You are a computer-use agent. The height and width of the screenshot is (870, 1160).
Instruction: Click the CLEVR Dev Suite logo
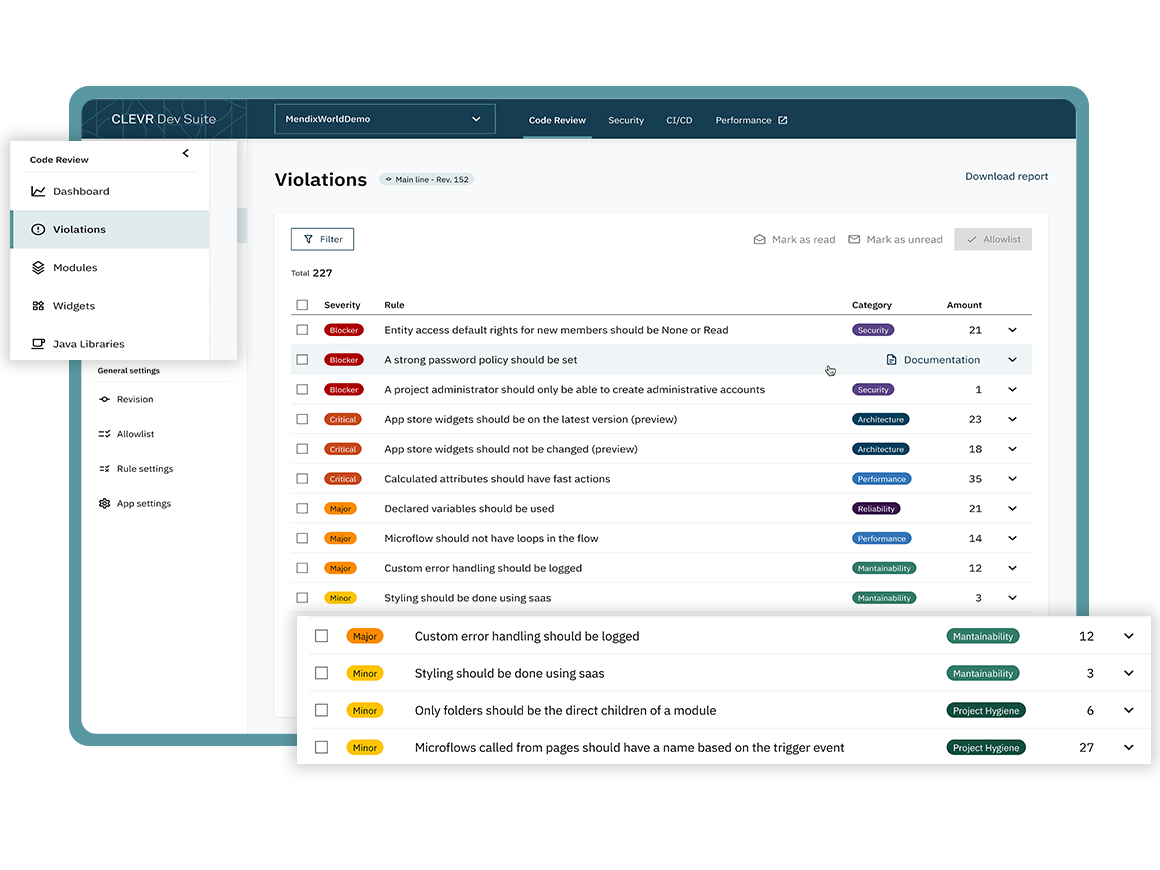163,119
